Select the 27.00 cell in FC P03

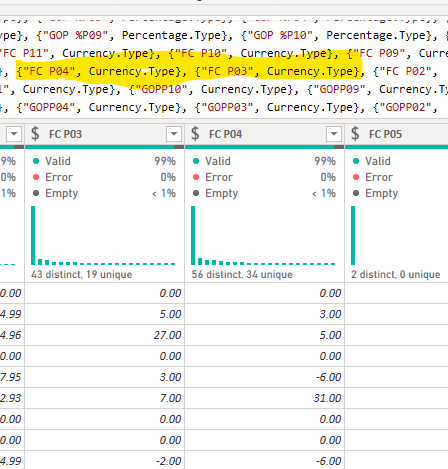pos(104,335)
